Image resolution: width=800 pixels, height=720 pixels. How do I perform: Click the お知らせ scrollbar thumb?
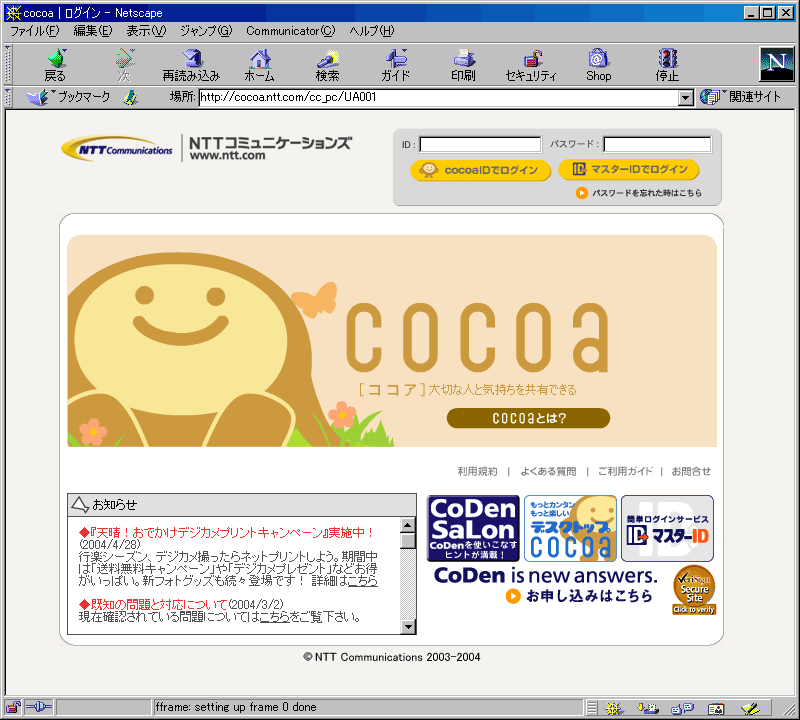[408, 541]
